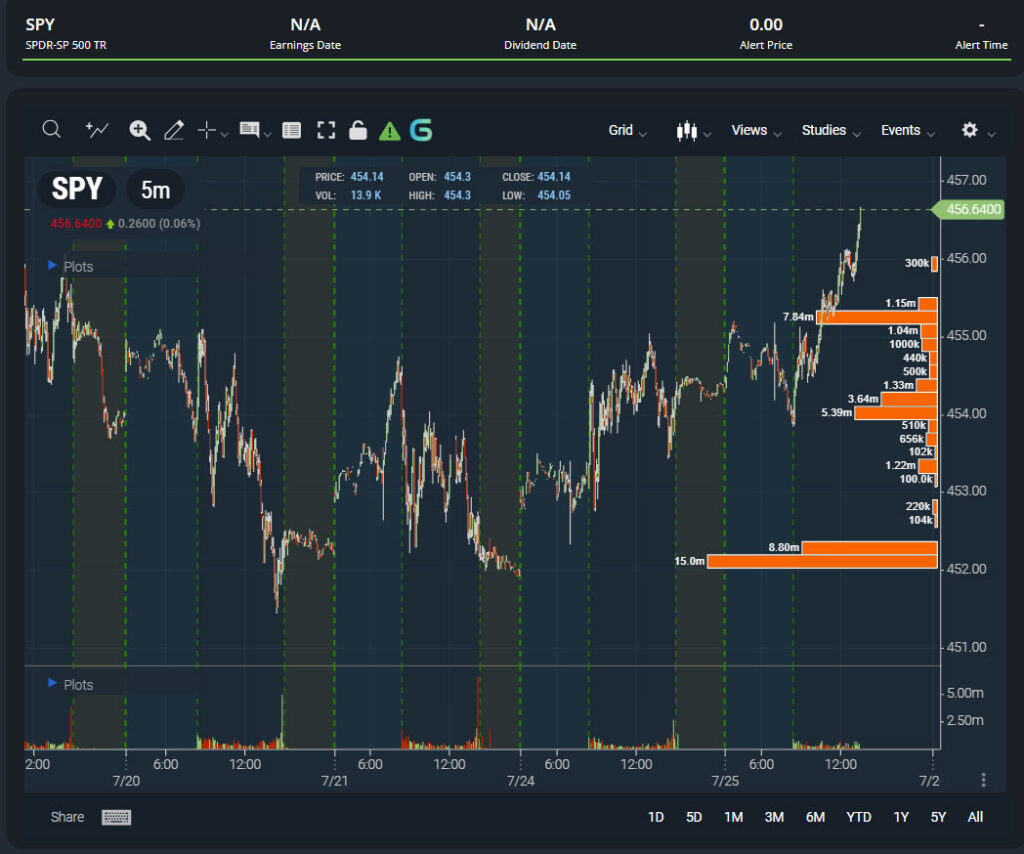Select the 1M time range

point(733,817)
